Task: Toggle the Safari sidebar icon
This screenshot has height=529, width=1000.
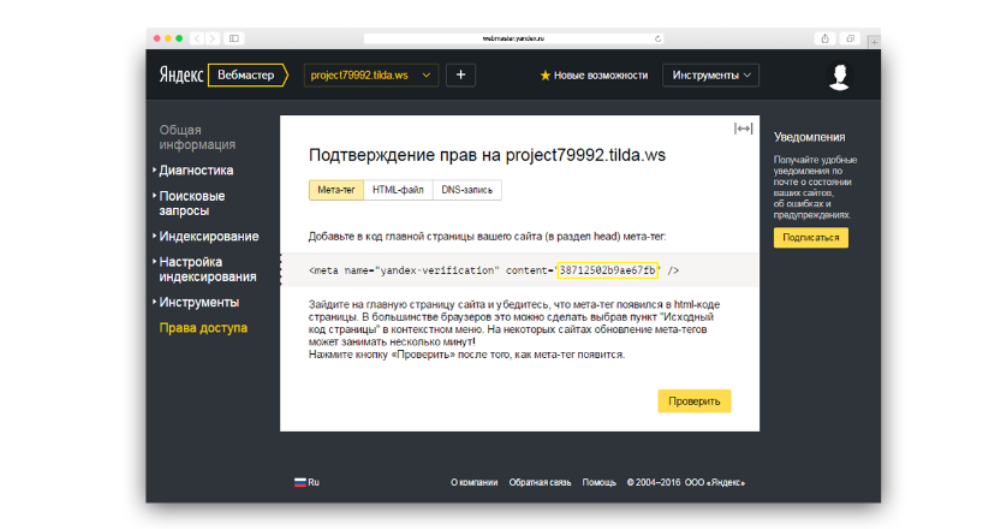Action: (x=234, y=38)
